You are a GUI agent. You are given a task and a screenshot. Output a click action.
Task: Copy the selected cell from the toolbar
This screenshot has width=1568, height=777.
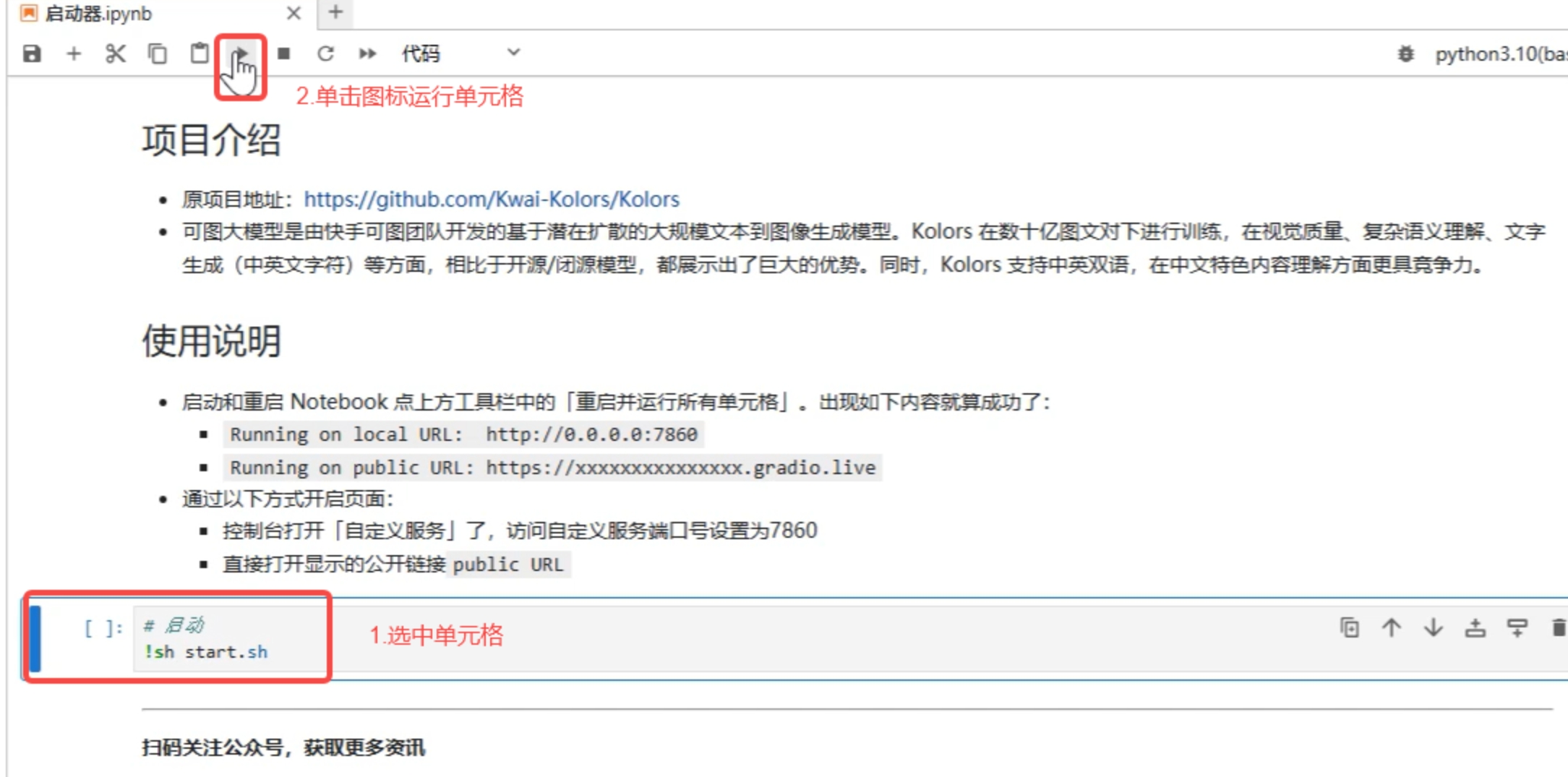(157, 53)
